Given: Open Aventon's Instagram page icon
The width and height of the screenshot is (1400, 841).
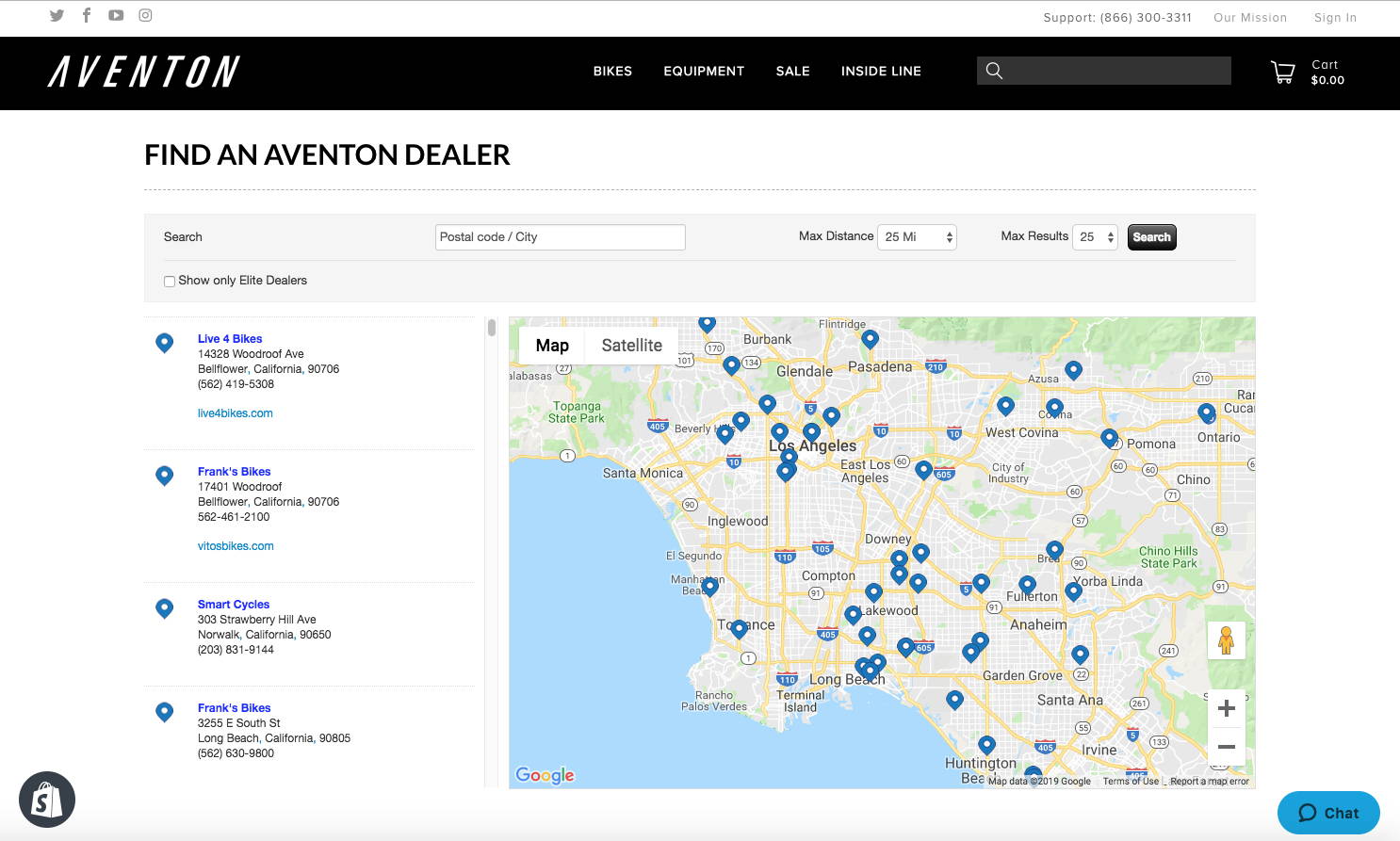Looking at the screenshot, I should click(145, 15).
